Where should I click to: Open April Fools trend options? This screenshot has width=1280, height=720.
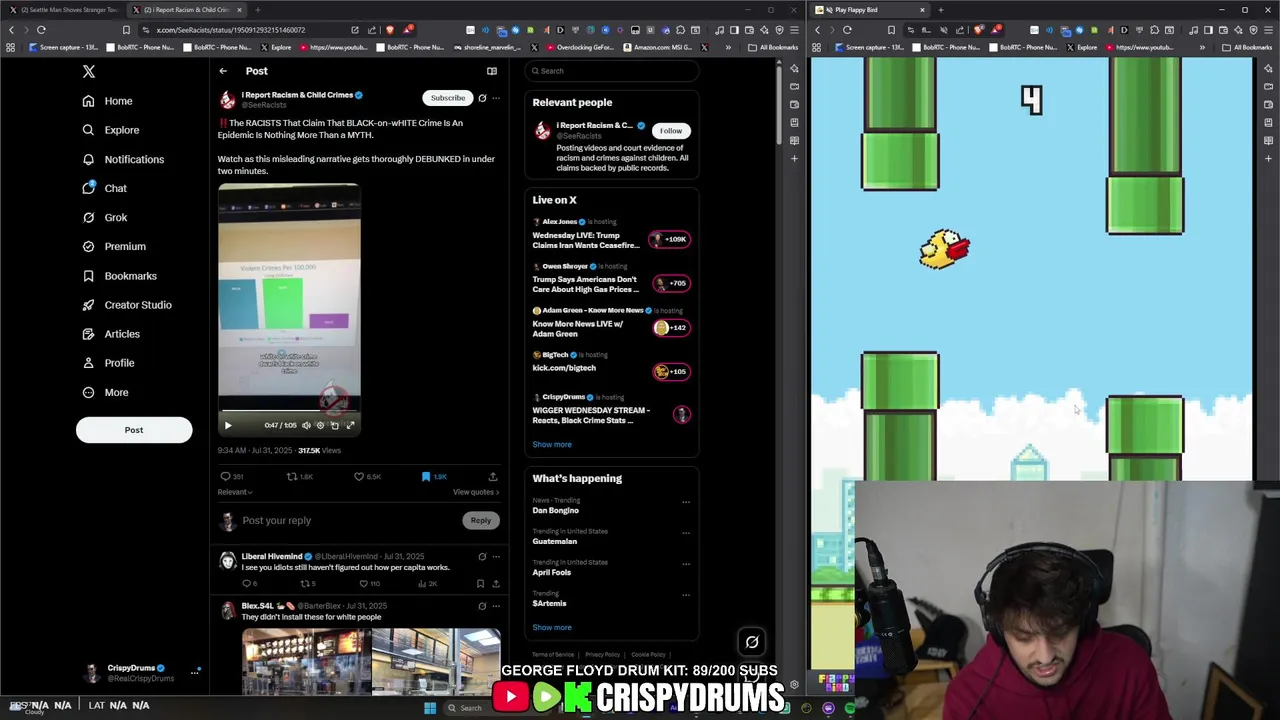pos(686,563)
